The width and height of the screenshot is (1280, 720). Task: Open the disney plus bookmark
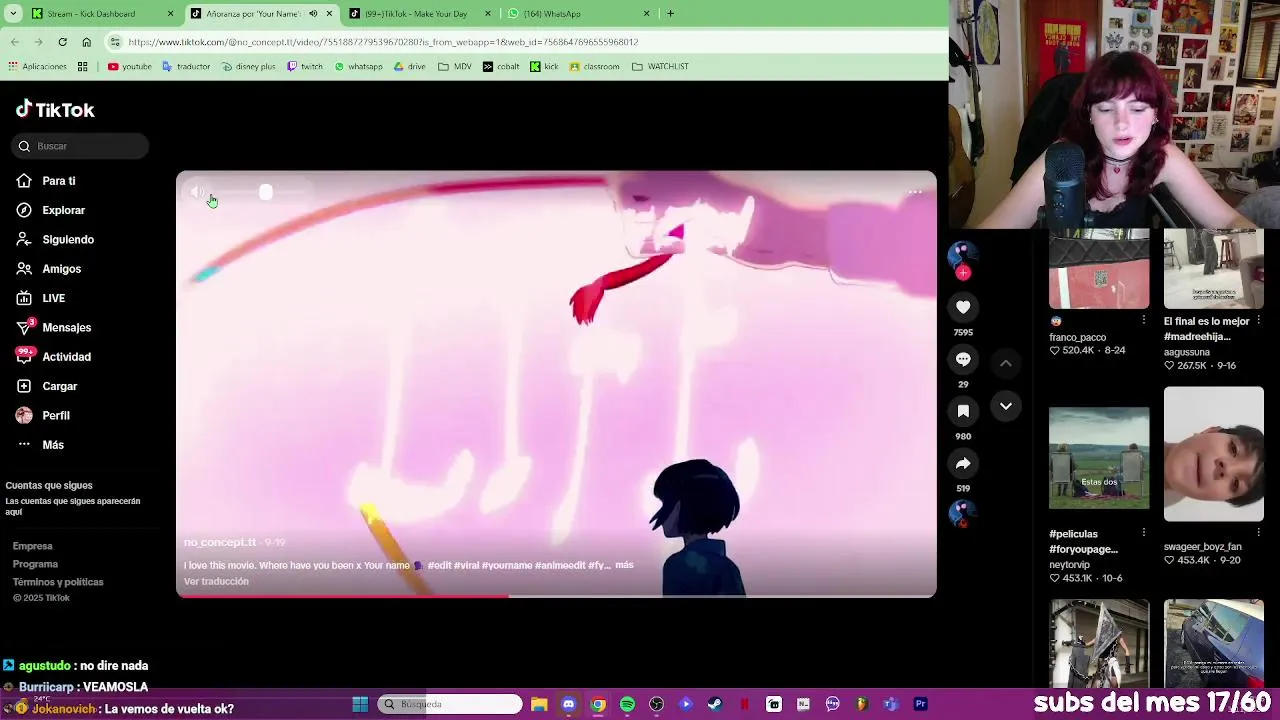248,67
